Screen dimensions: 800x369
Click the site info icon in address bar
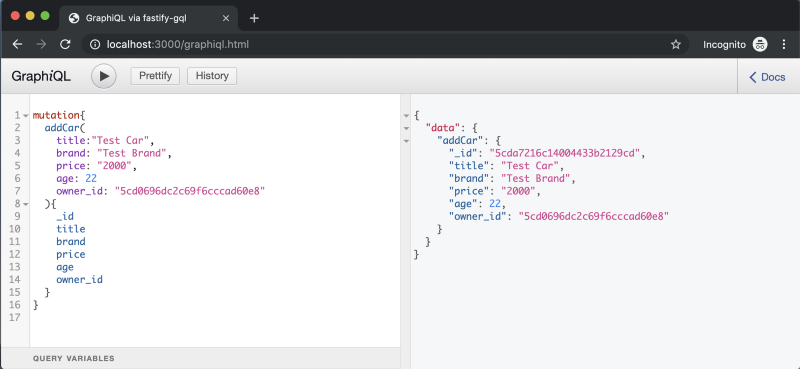point(95,44)
